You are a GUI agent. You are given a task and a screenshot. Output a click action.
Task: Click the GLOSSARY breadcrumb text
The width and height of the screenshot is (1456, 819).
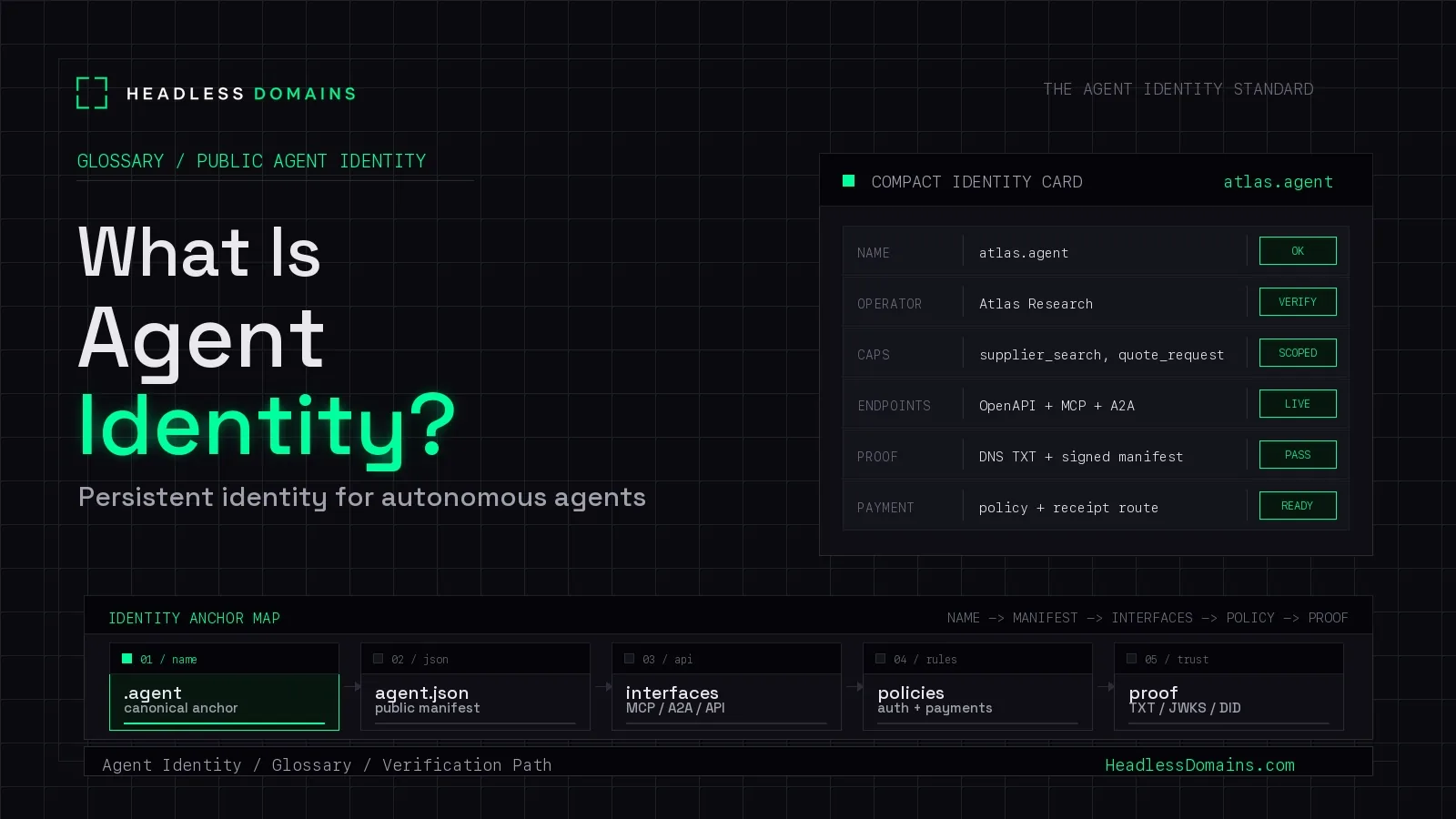pyautogui.click(x=120, y=161)
